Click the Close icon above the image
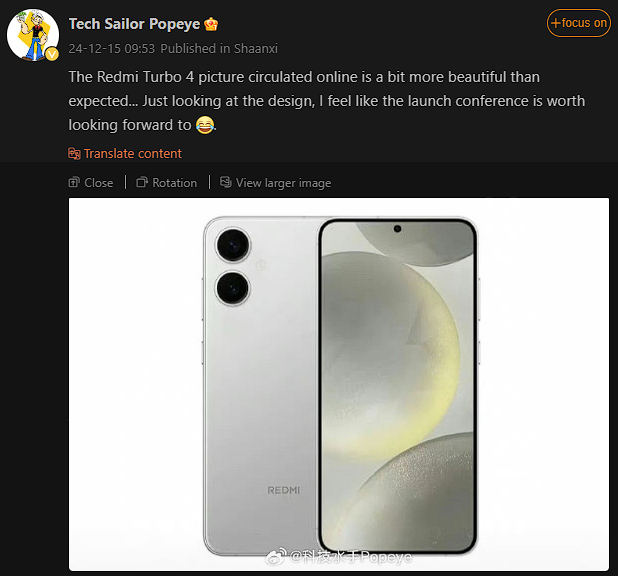618x576 pixels. 74,183
